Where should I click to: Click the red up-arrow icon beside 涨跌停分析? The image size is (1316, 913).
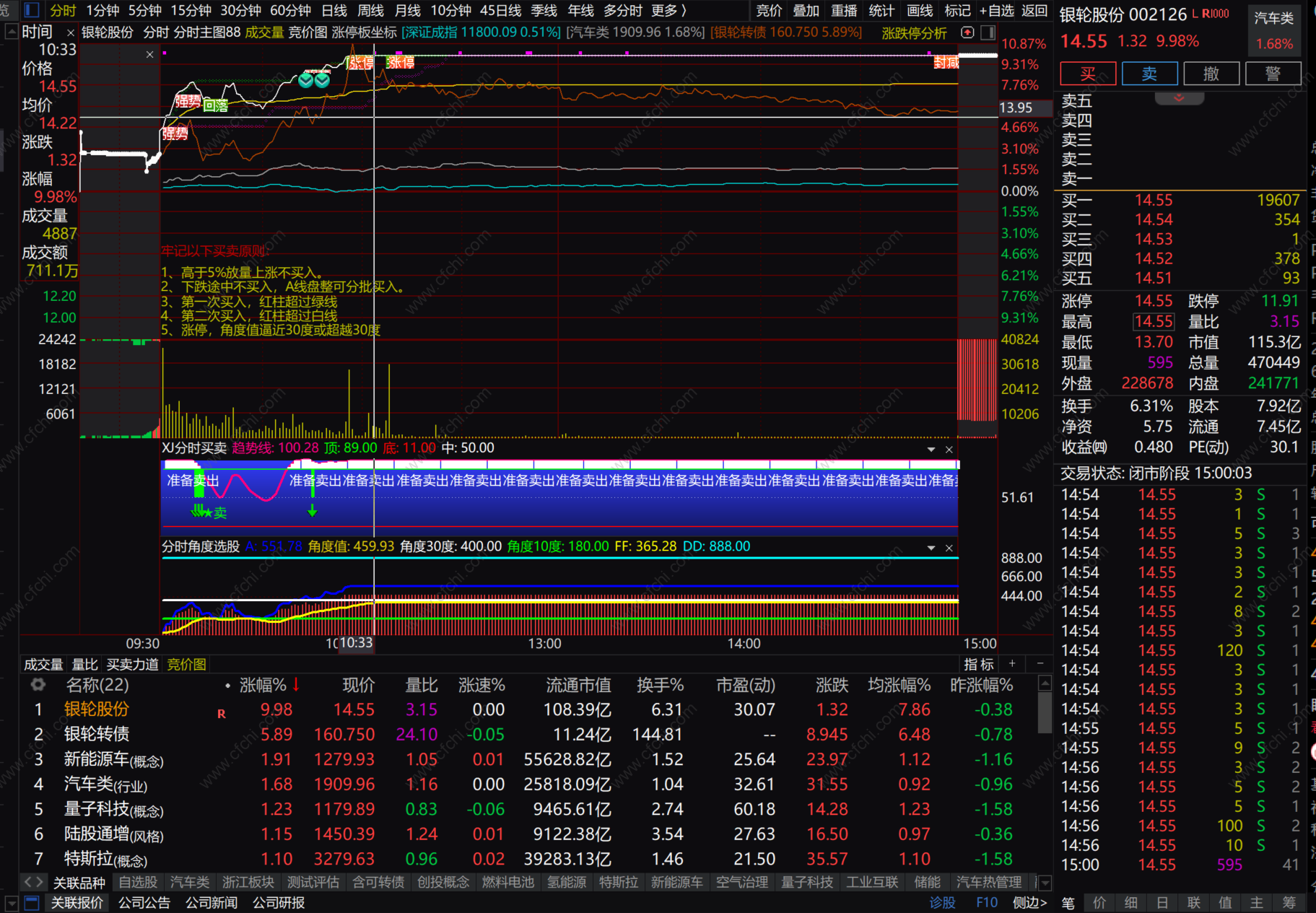pos(967,32)
